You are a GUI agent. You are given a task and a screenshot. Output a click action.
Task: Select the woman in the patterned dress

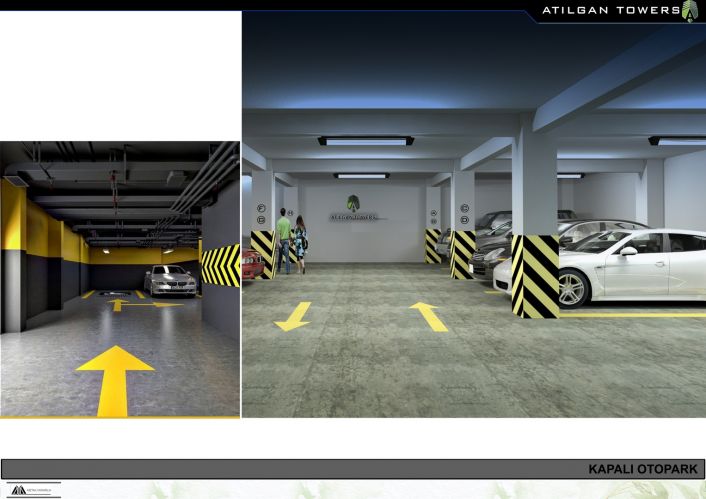click(300, 244)
